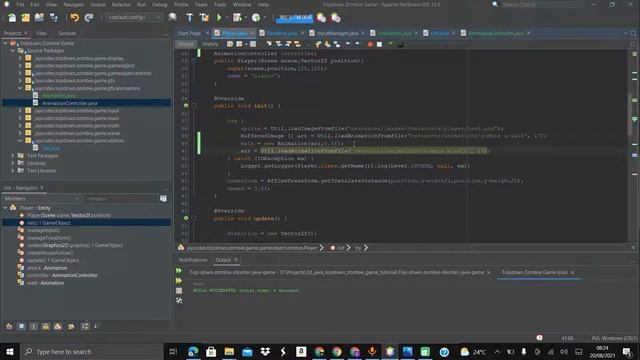
Task: Open the Debug menu
Action: tap(160, 4)
